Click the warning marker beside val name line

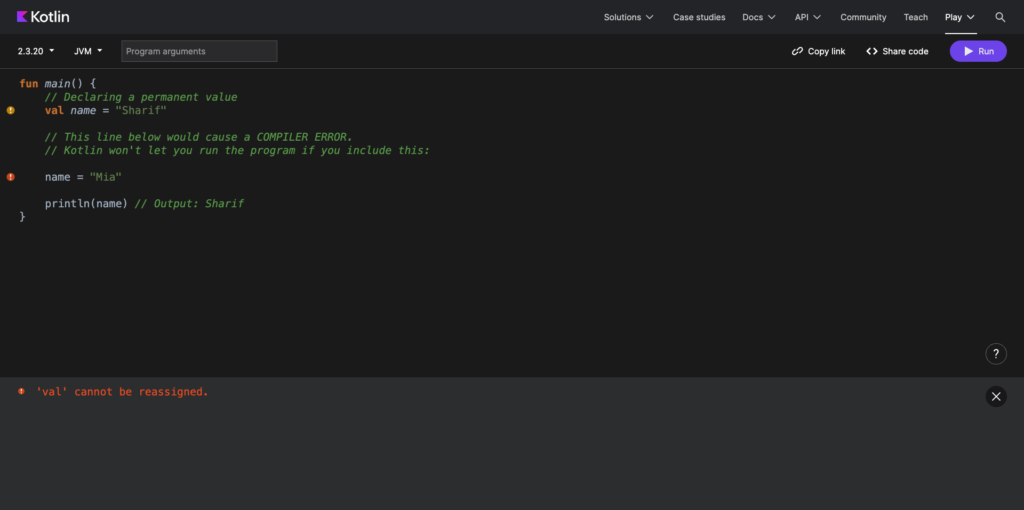11,111
